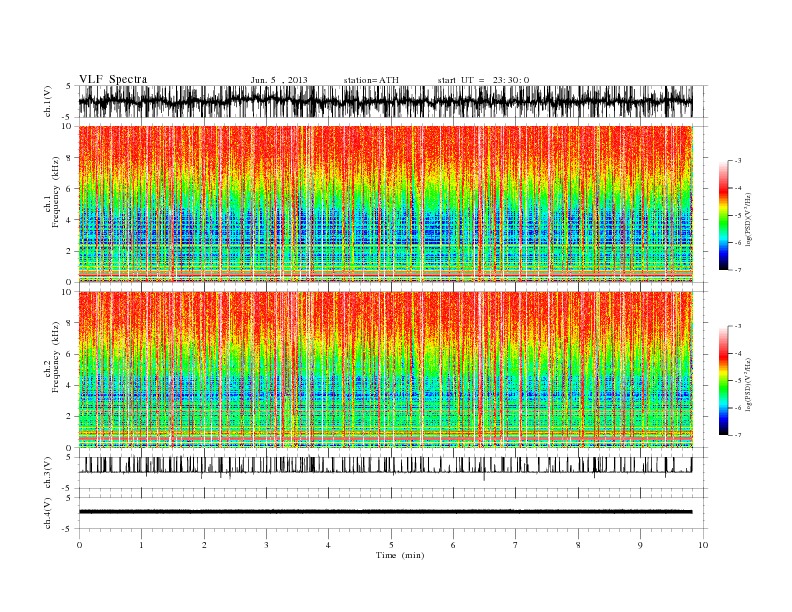Viewport: 792px width, 612px height.
Task: Click the ch.1 voltage waveform strip at top
Action: click(x=385, y=101)
